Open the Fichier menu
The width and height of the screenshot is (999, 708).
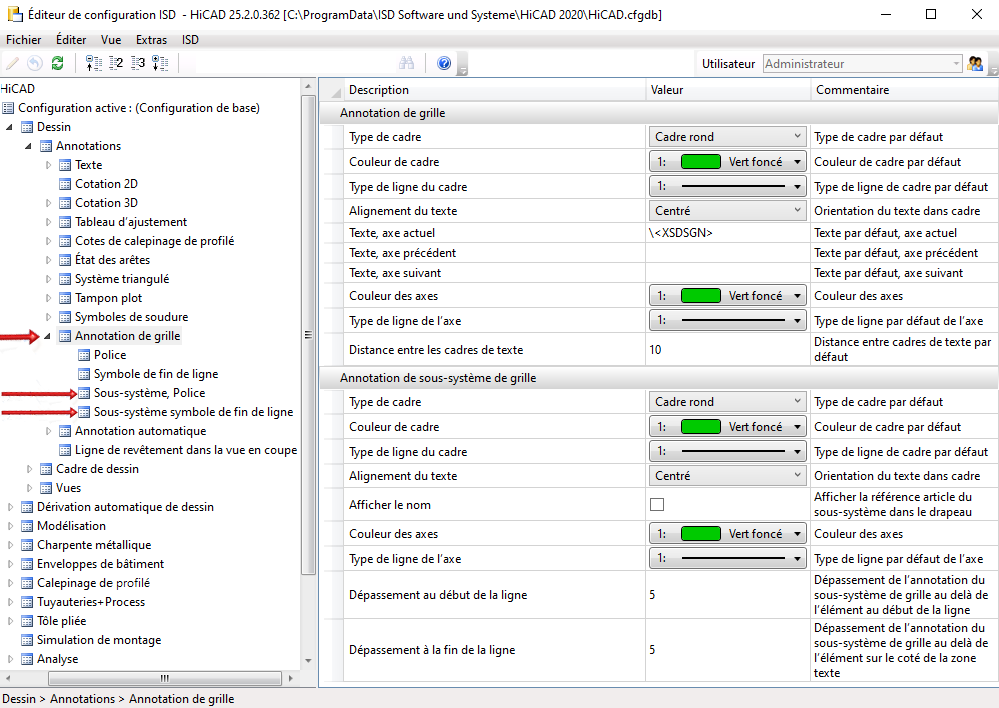(24, 40)
